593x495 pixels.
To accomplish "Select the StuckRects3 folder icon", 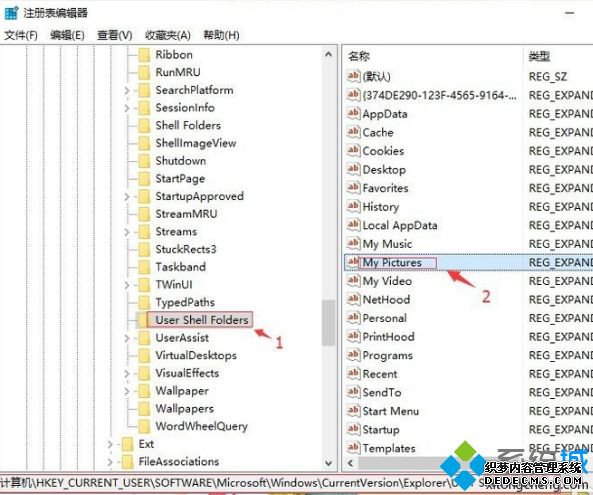I will (x=144, y=250).
